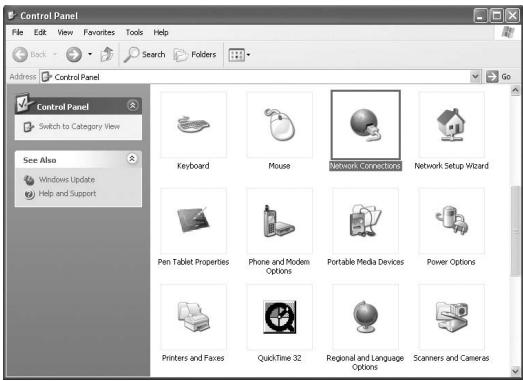Open the Regional and Language Options globe icon
This screenshot has width=523, height=381.
pyautogui.click(x=366, y=317)
